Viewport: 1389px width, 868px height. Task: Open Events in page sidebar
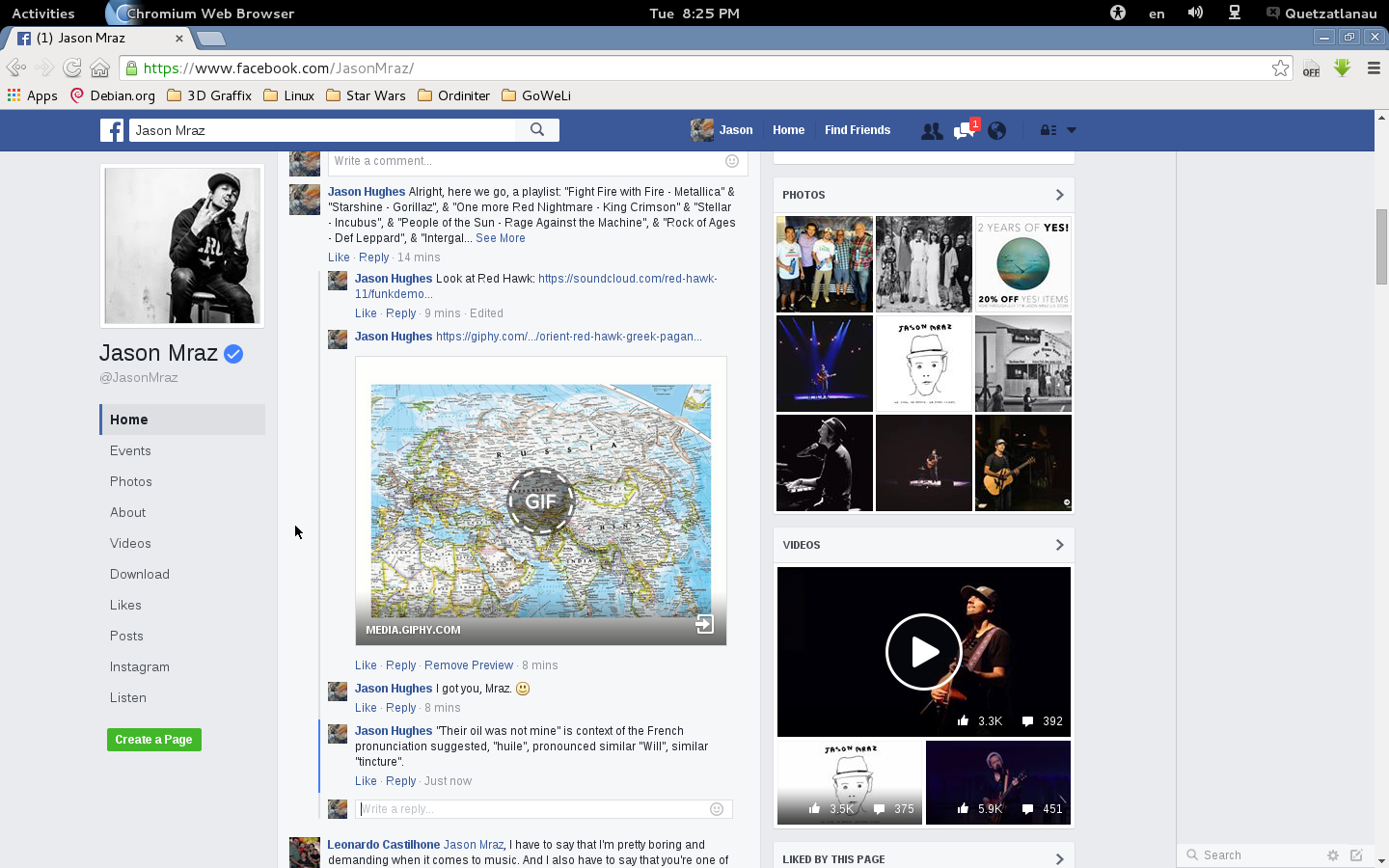[x=130, y=450]
